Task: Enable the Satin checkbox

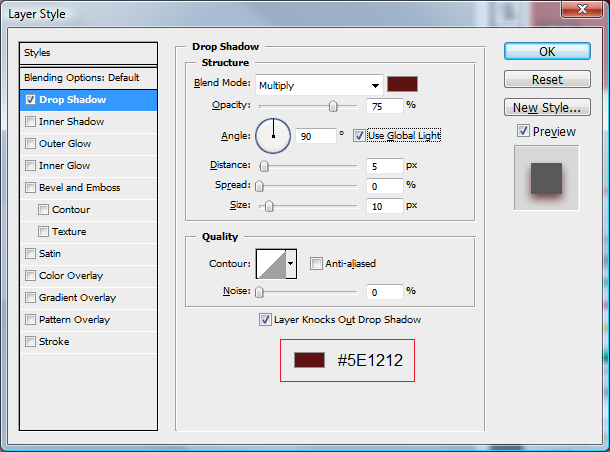Action: pos(30,254)
